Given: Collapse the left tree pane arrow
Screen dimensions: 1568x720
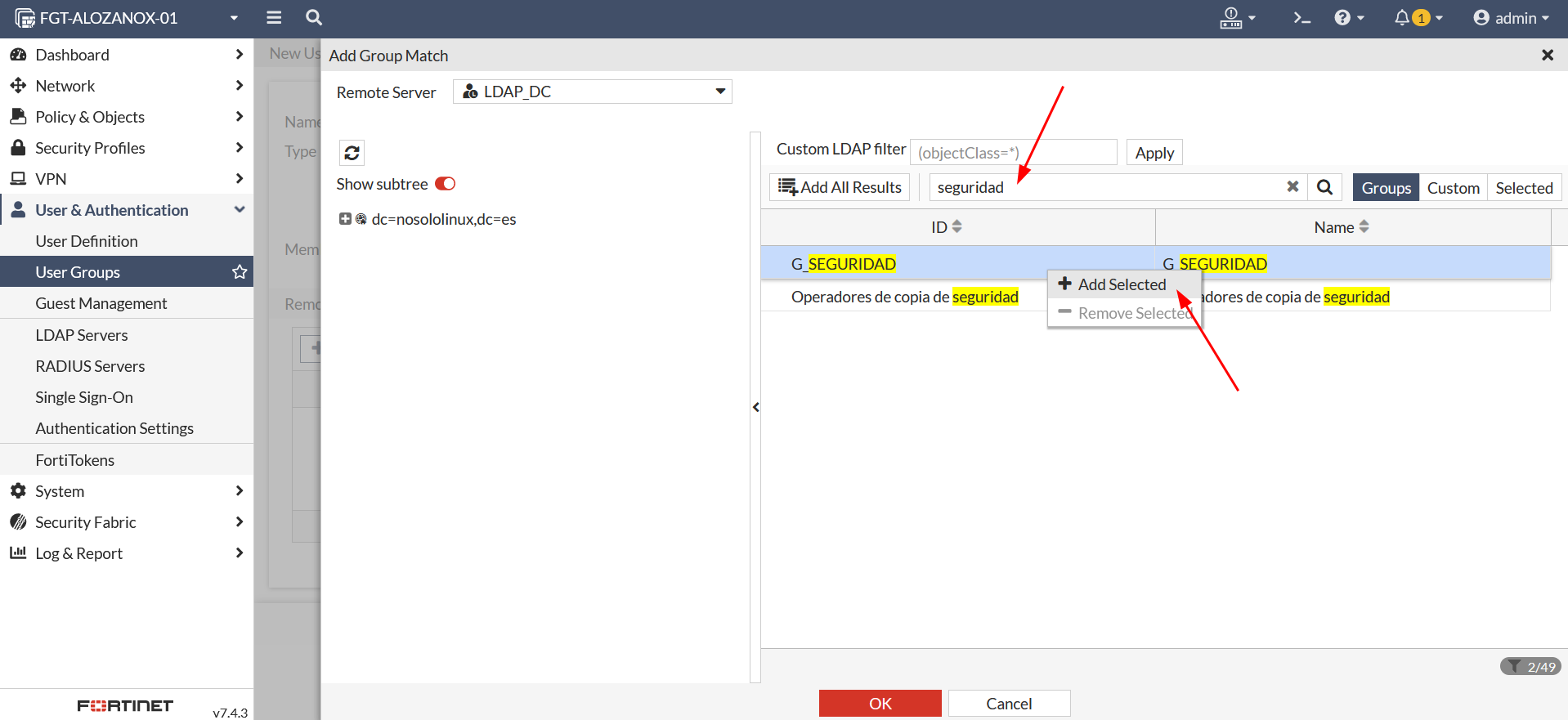Looking at the screenshot, I should [755, 407].
